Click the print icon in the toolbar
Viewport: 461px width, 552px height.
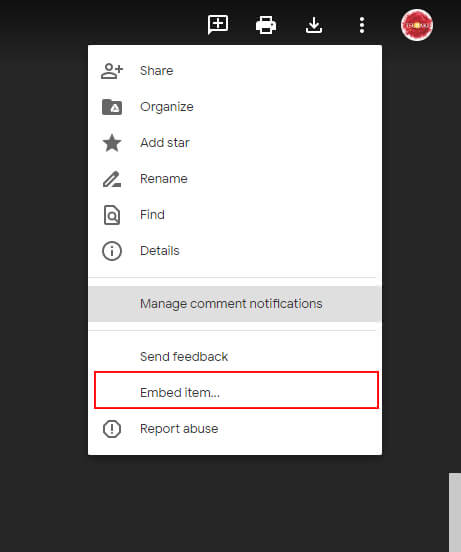(266, 25)
